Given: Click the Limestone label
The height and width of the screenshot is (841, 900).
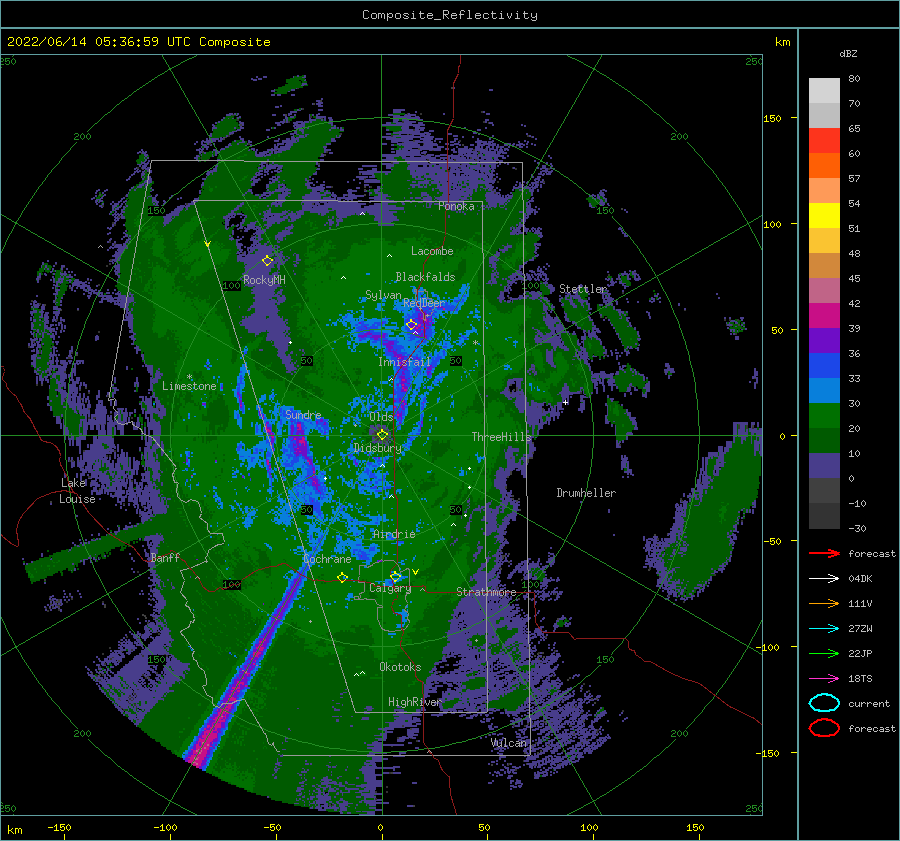Looking at the screenshot, I should point(189,386).
